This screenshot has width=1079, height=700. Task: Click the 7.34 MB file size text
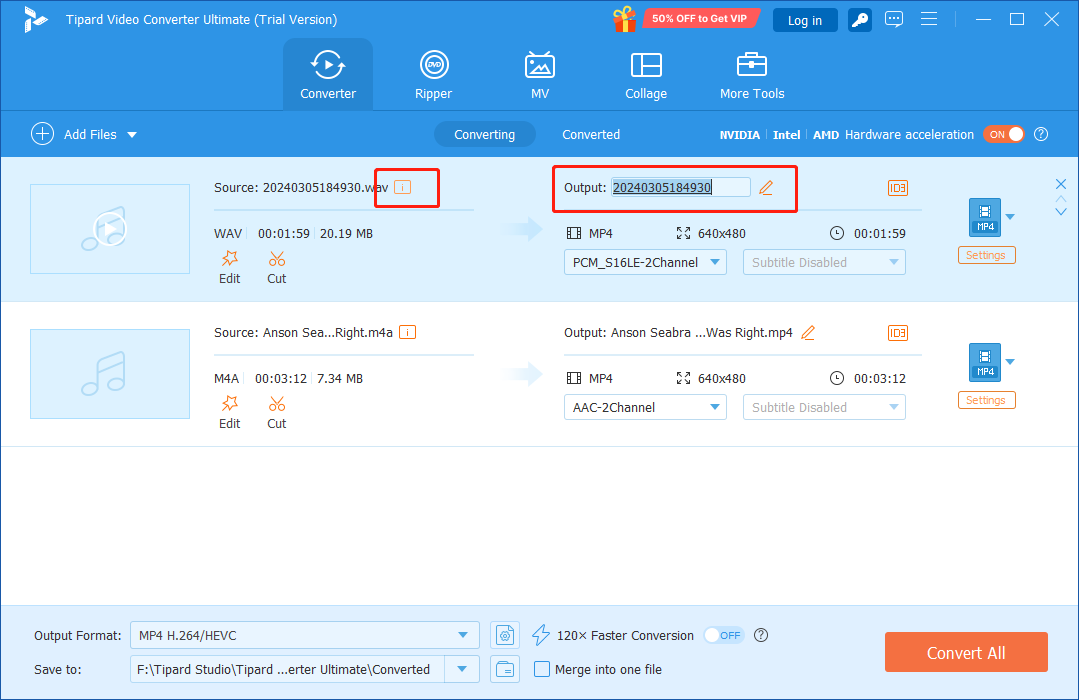340,379
